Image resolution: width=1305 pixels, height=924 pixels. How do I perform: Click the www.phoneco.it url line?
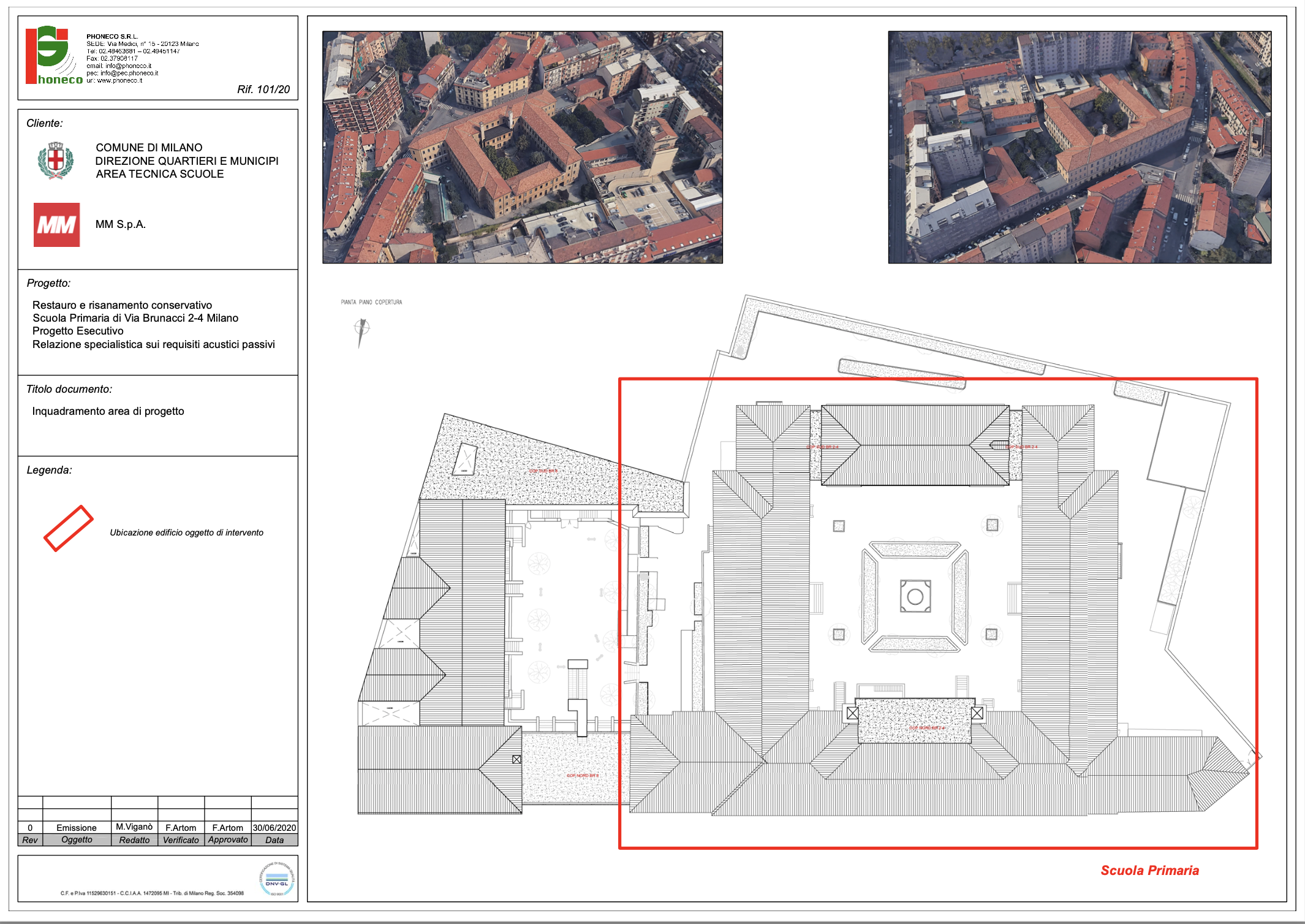(x=115, y=80)
